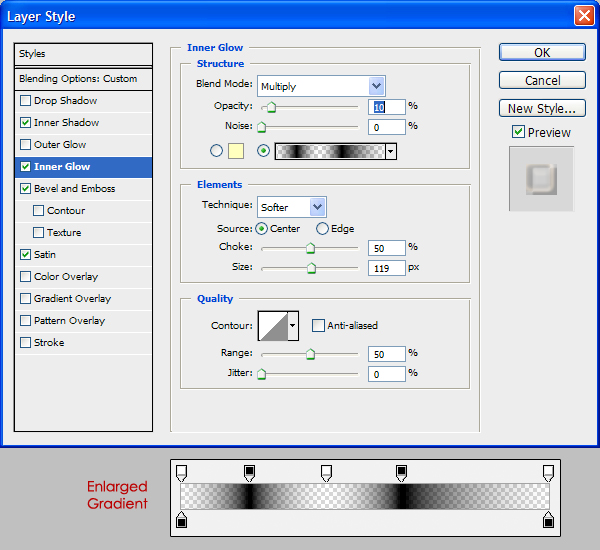
Task: Select the first white opacity stop
Action: 181,473
